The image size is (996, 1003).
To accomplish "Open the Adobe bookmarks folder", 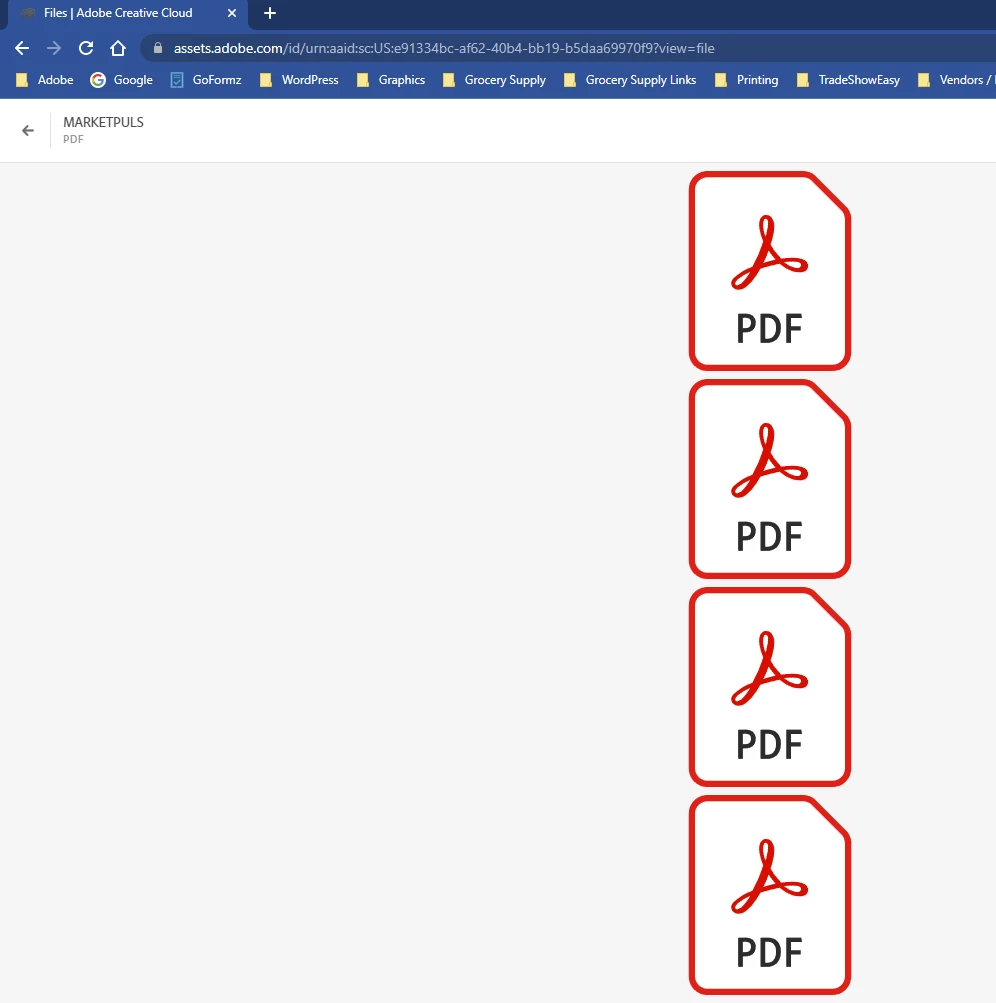I will (45, 80).
